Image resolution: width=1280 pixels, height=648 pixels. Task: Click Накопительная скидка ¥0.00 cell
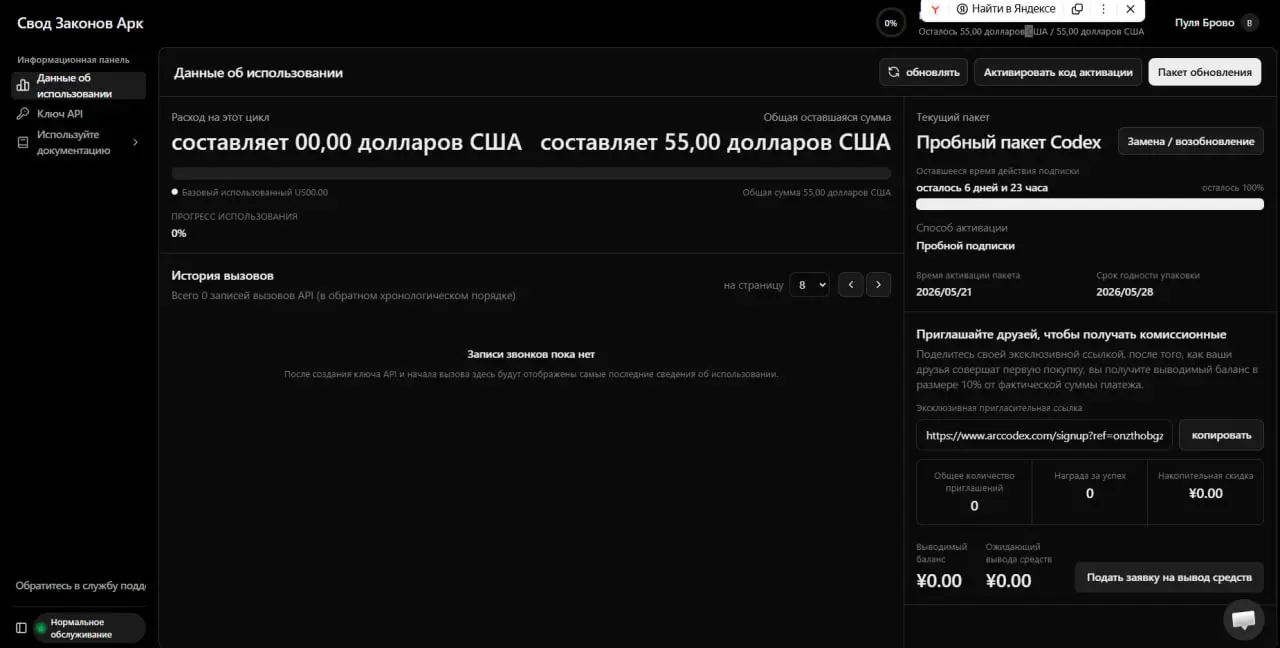[x=1205, y=492]
